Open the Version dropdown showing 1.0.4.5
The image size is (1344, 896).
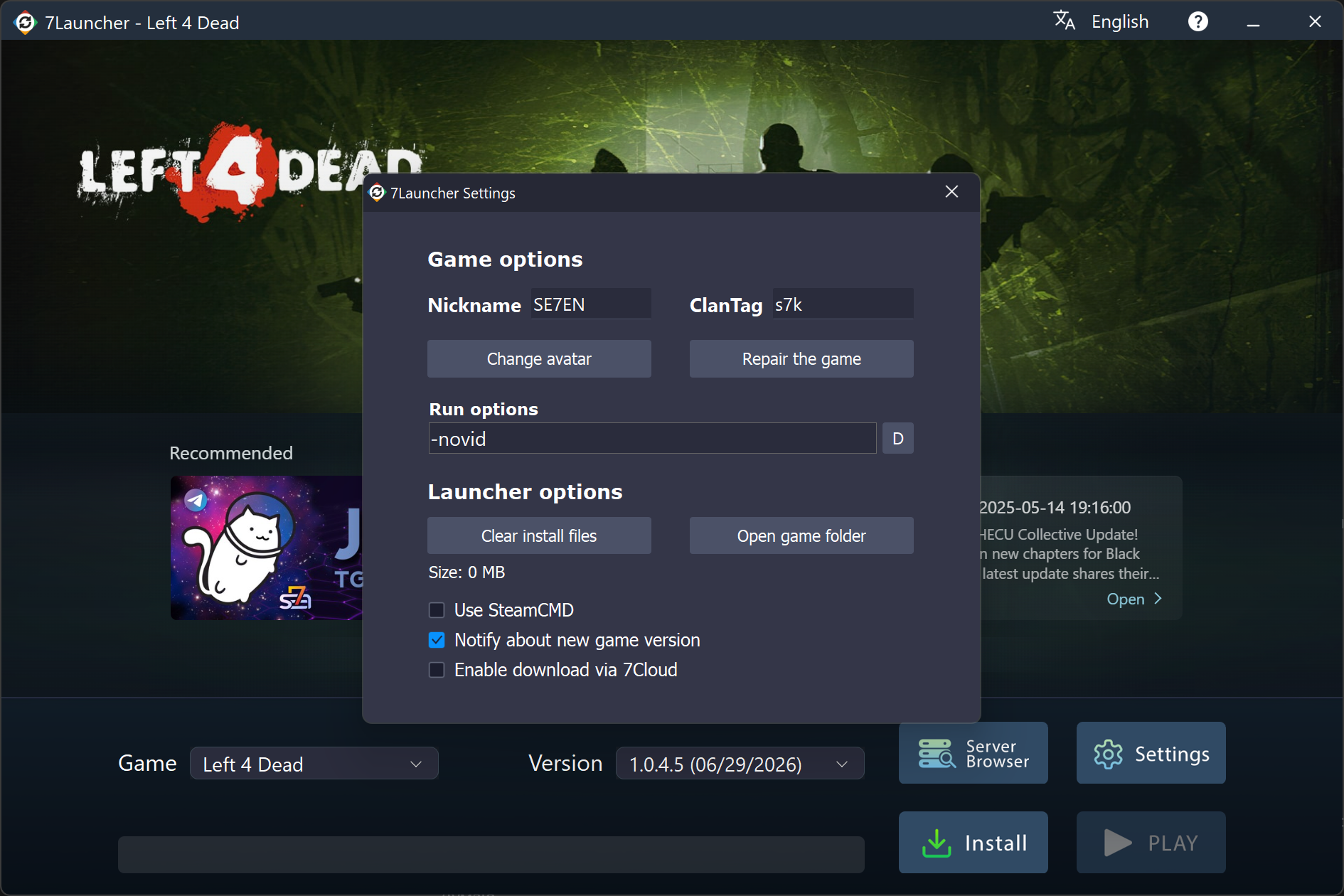[x=740, y=764]
